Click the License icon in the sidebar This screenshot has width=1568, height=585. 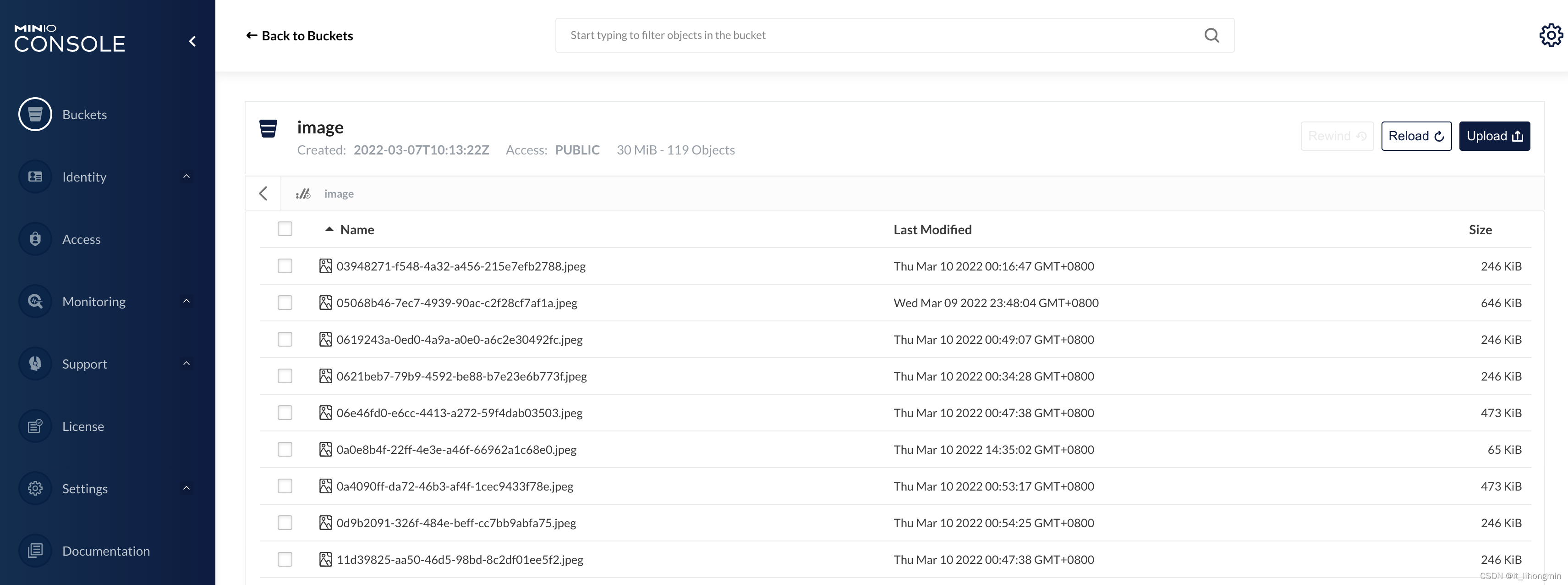pos(35,426)
